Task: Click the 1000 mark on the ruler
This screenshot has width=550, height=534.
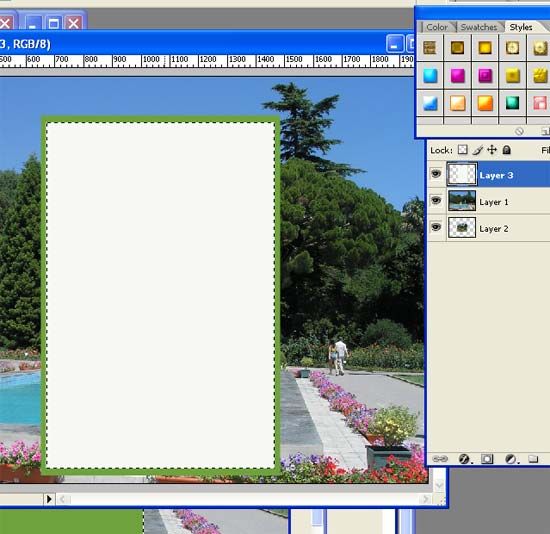Action: click(151, 59)
